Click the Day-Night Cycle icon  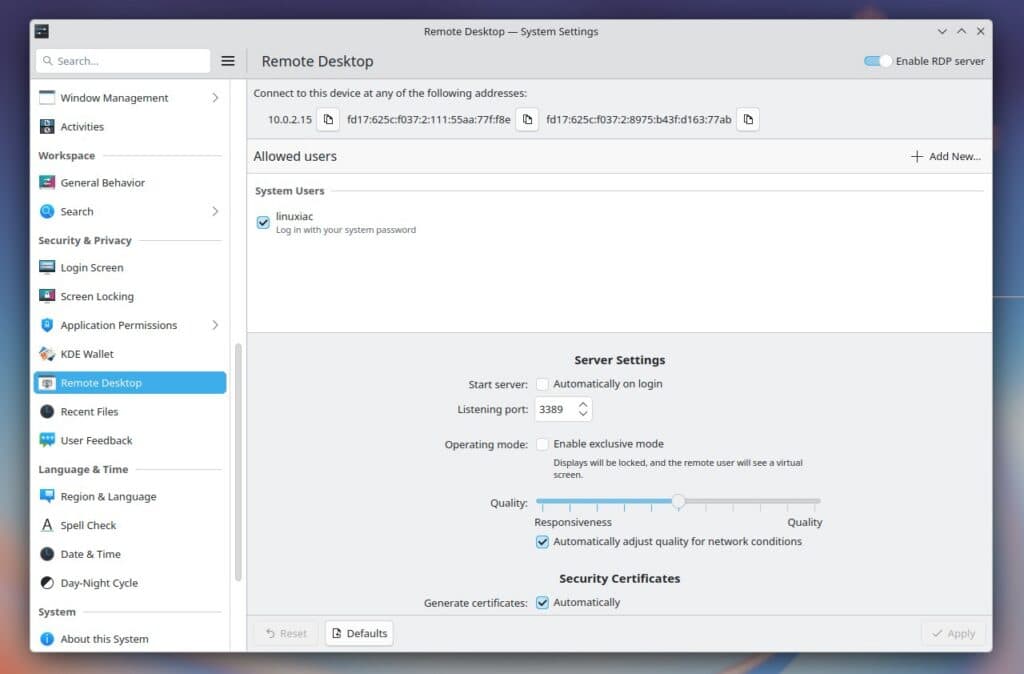pos(47,583)
